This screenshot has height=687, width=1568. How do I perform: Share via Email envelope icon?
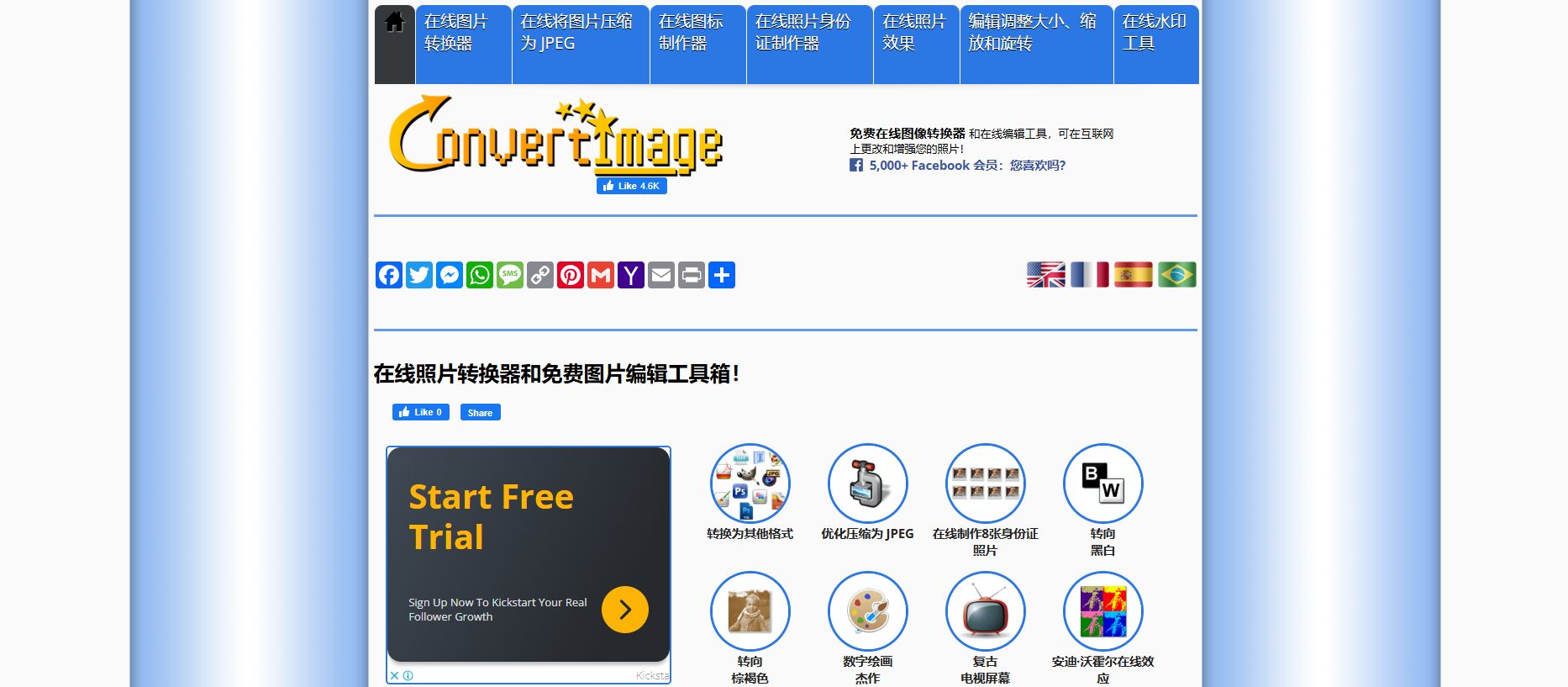click(661, 275)
